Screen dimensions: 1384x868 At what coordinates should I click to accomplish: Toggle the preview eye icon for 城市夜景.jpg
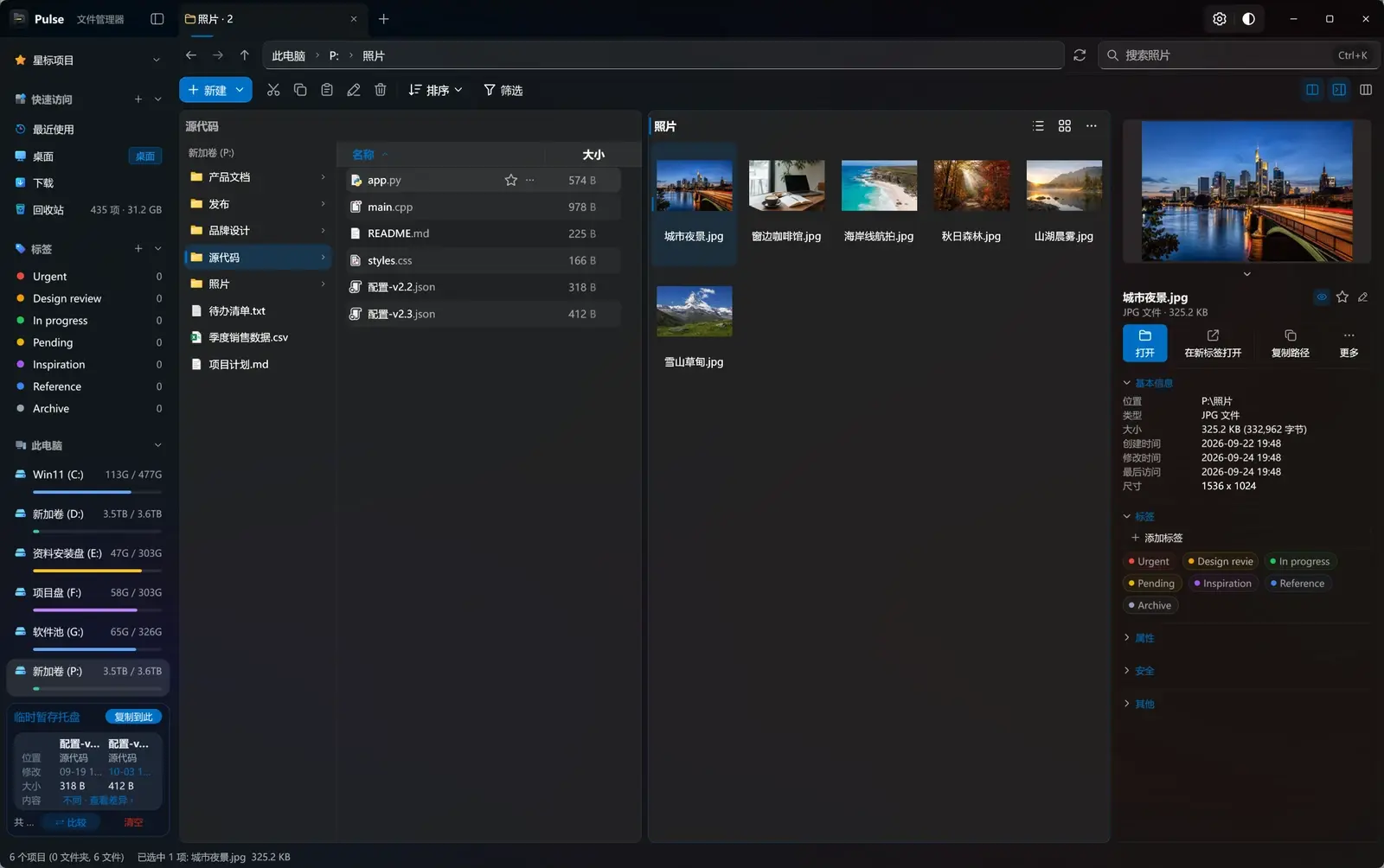tap(1322, 297)
